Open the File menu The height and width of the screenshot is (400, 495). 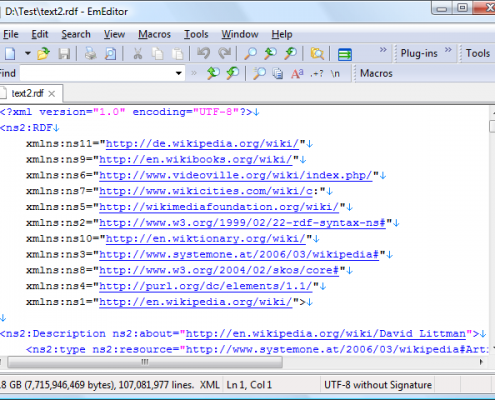click(11, 34)
